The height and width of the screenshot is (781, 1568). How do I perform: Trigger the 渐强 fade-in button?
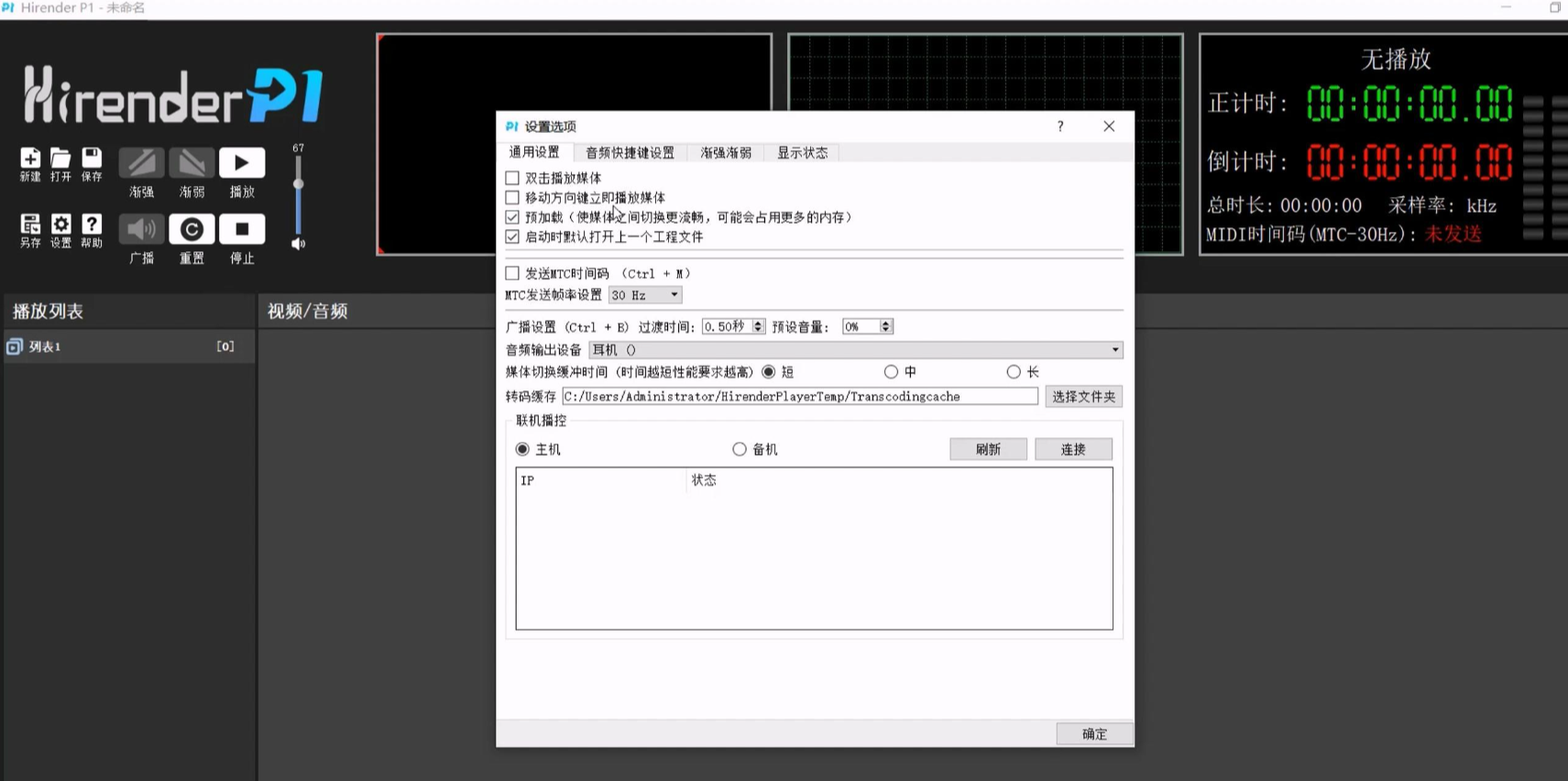click(141, 162)
